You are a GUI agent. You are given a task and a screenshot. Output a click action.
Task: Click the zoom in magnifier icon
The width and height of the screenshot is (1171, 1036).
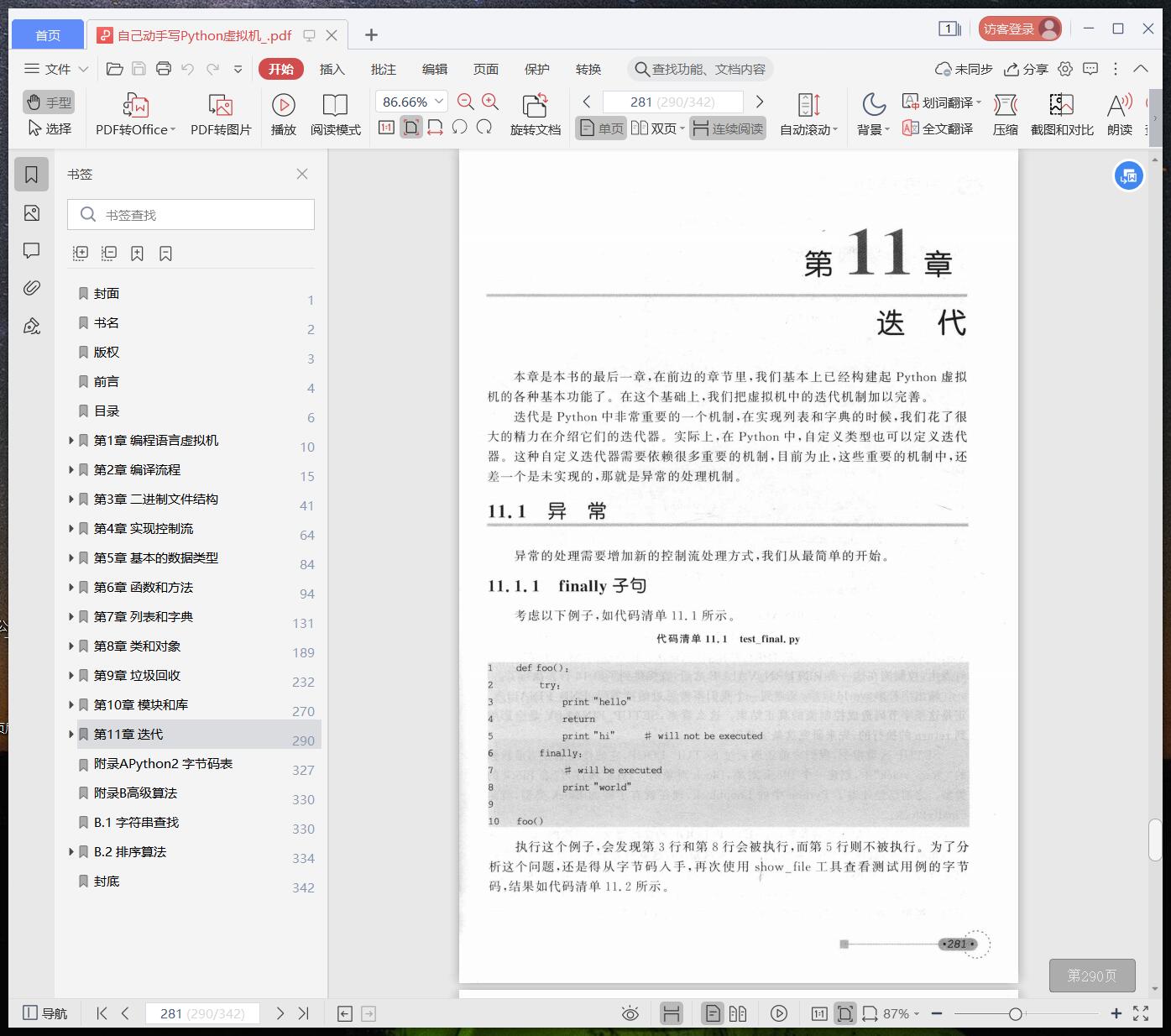pos(490,102)
